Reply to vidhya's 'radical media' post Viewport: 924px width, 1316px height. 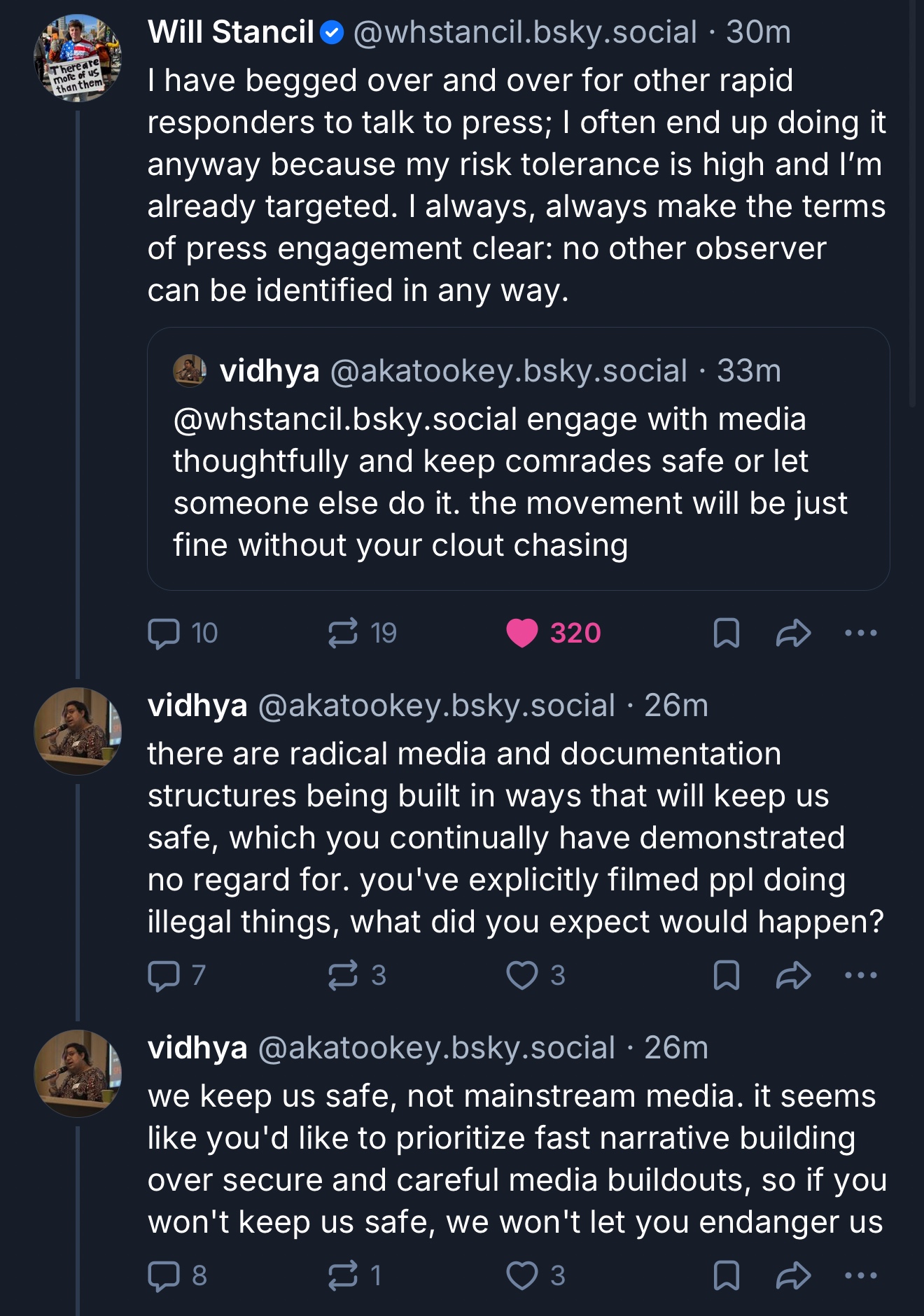tap(164, 975)
